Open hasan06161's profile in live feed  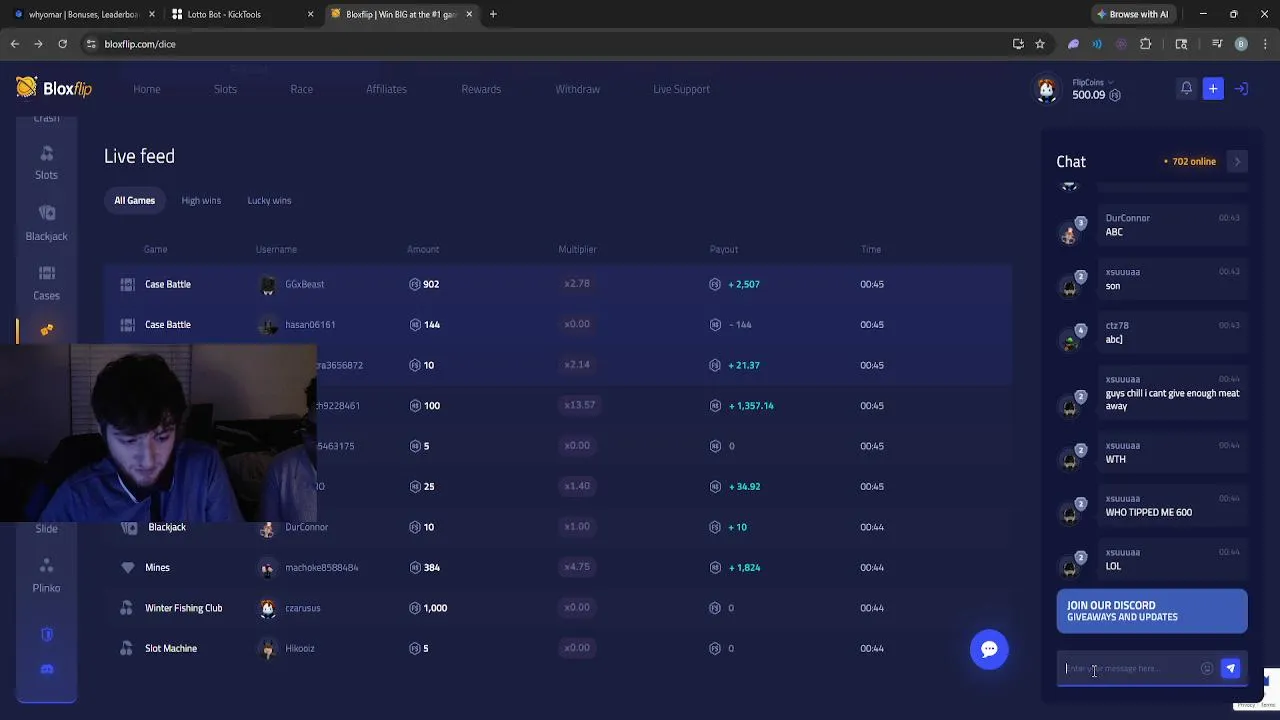coord(310,324)
